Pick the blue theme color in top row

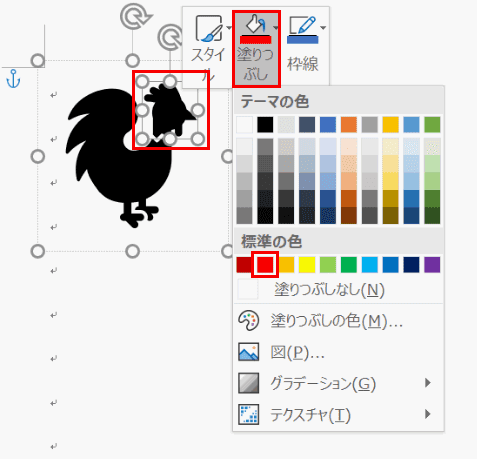pos(328,125)
